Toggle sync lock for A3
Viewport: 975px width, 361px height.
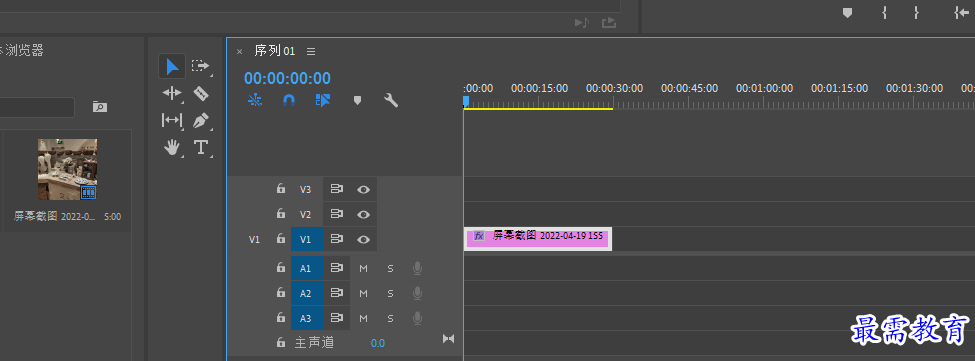pyautogui.click(x=336, y=318)
